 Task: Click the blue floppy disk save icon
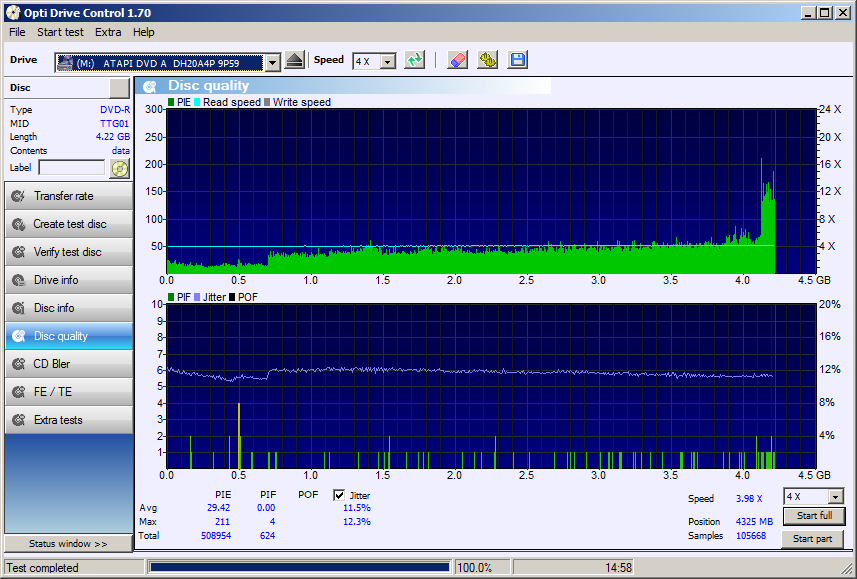517,60
